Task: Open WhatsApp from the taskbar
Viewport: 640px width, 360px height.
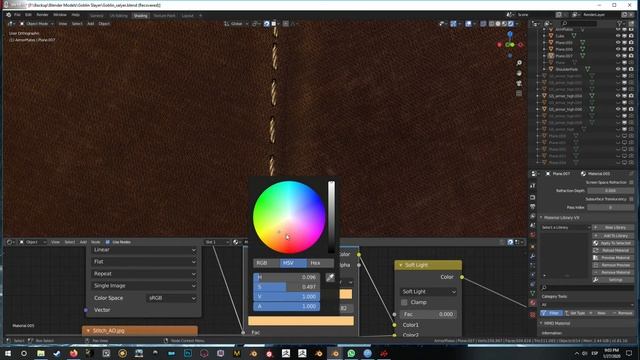Action: point(351,353)
